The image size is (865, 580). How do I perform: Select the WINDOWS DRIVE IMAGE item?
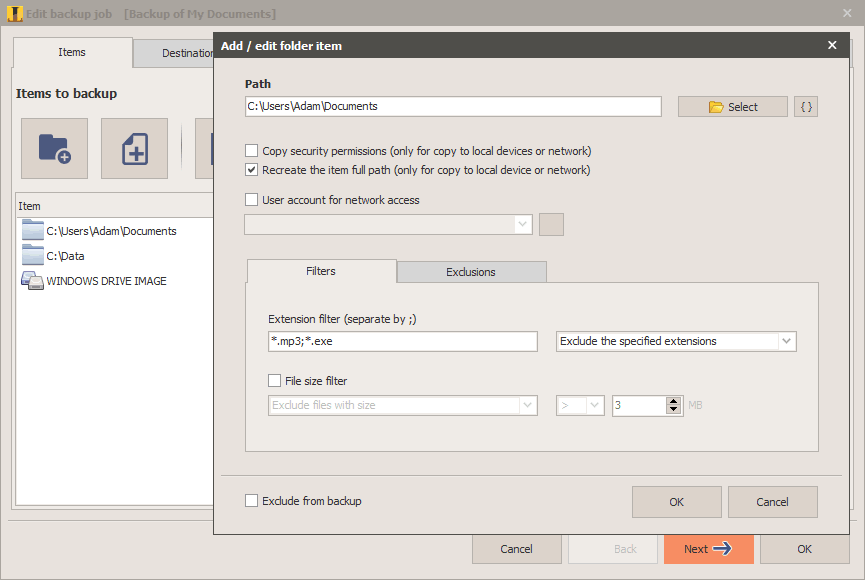tap(106, 281)
